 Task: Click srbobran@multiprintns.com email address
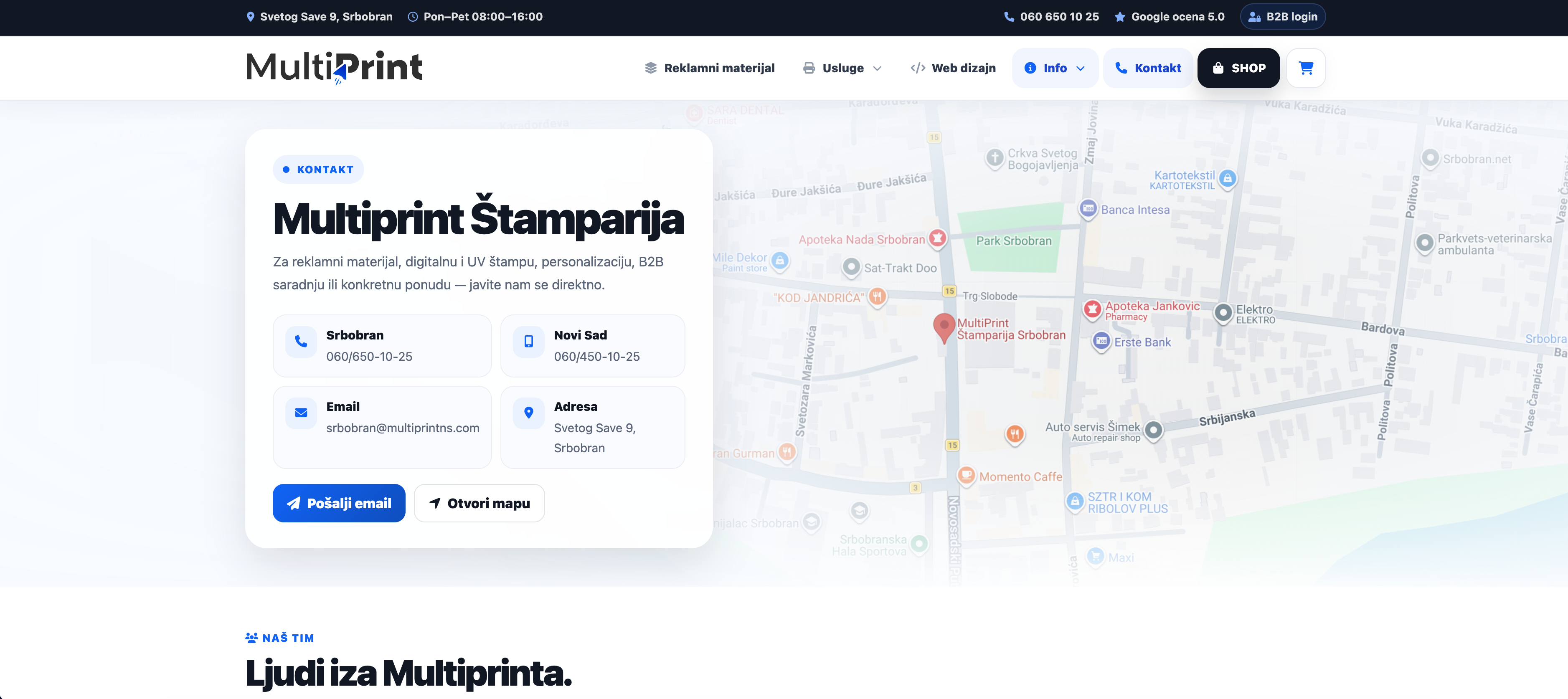pyautogui.click(x=402, y=428)
